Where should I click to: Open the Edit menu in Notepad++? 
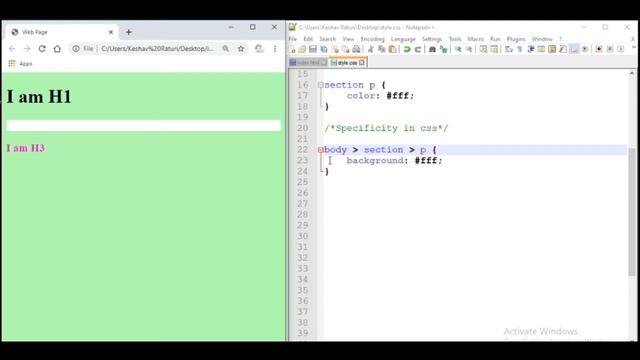coord(308,39)
